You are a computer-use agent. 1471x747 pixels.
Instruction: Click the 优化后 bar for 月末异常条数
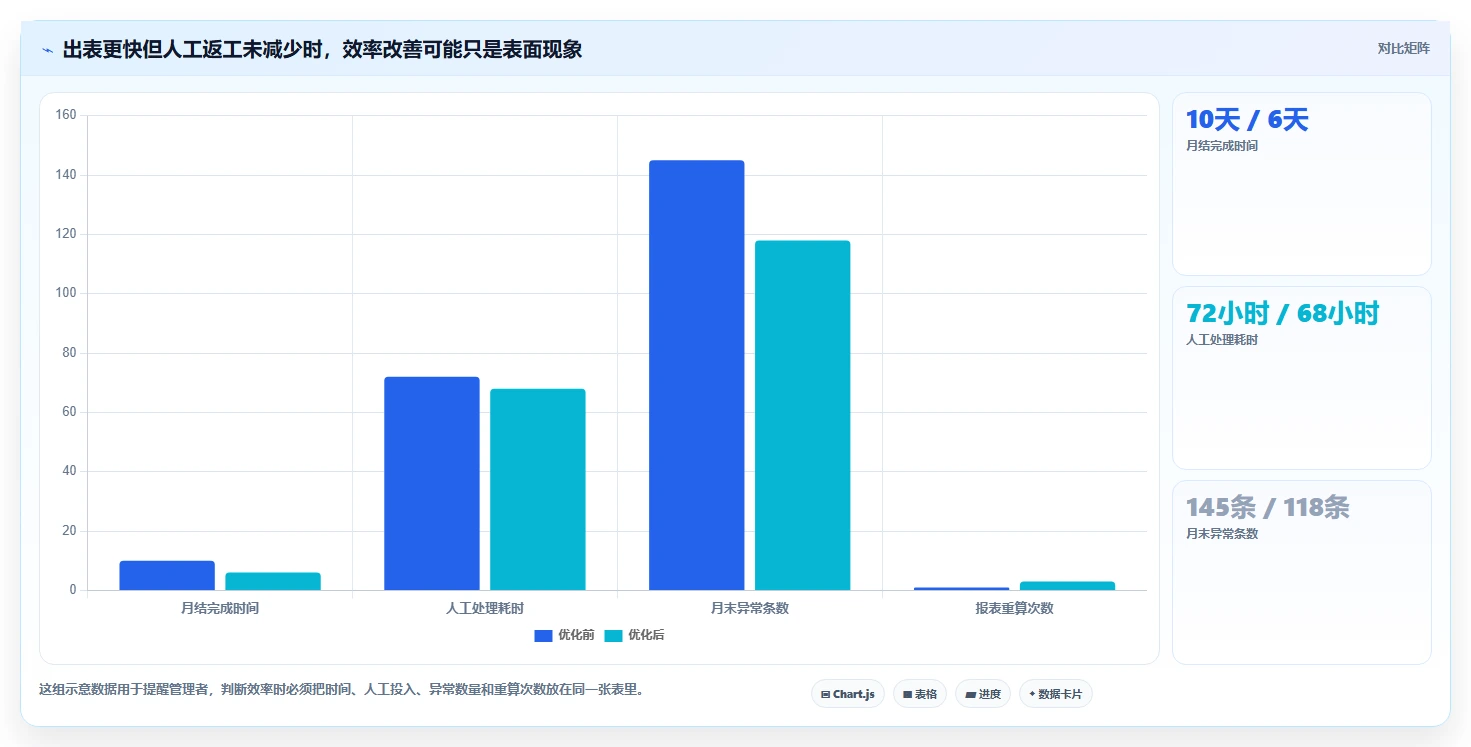click(803, 415)
